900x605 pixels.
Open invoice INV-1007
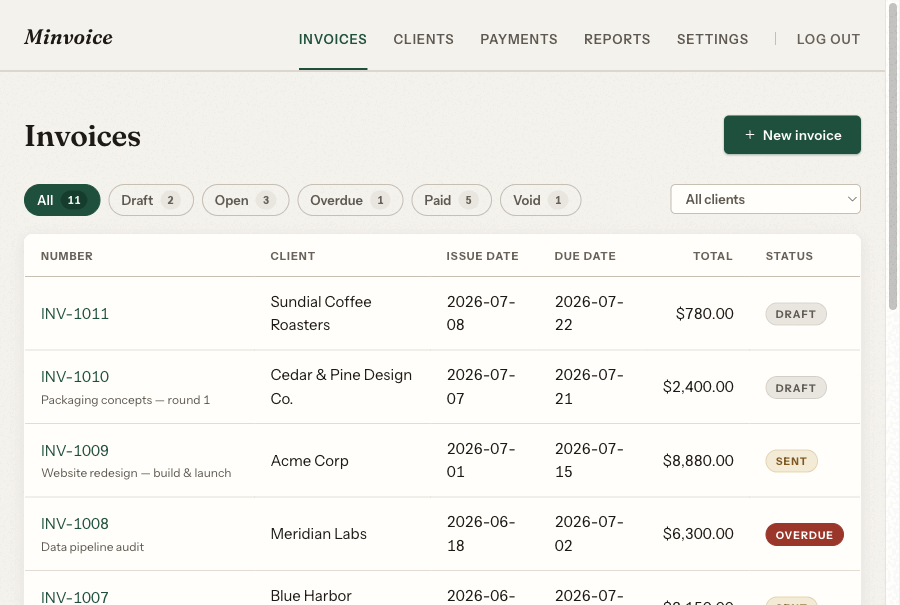tap(75, 598)
